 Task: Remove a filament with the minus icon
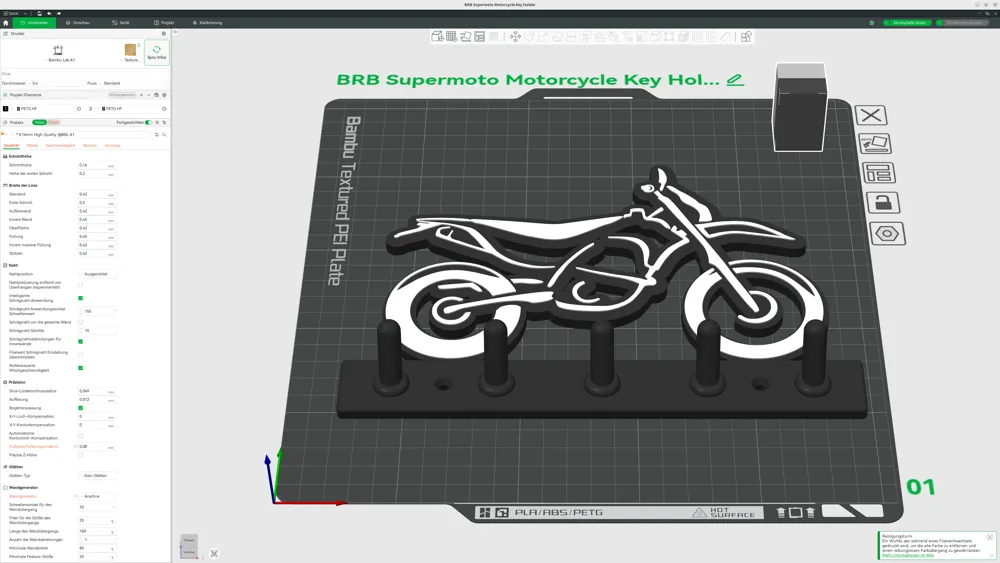click(149, 95)
